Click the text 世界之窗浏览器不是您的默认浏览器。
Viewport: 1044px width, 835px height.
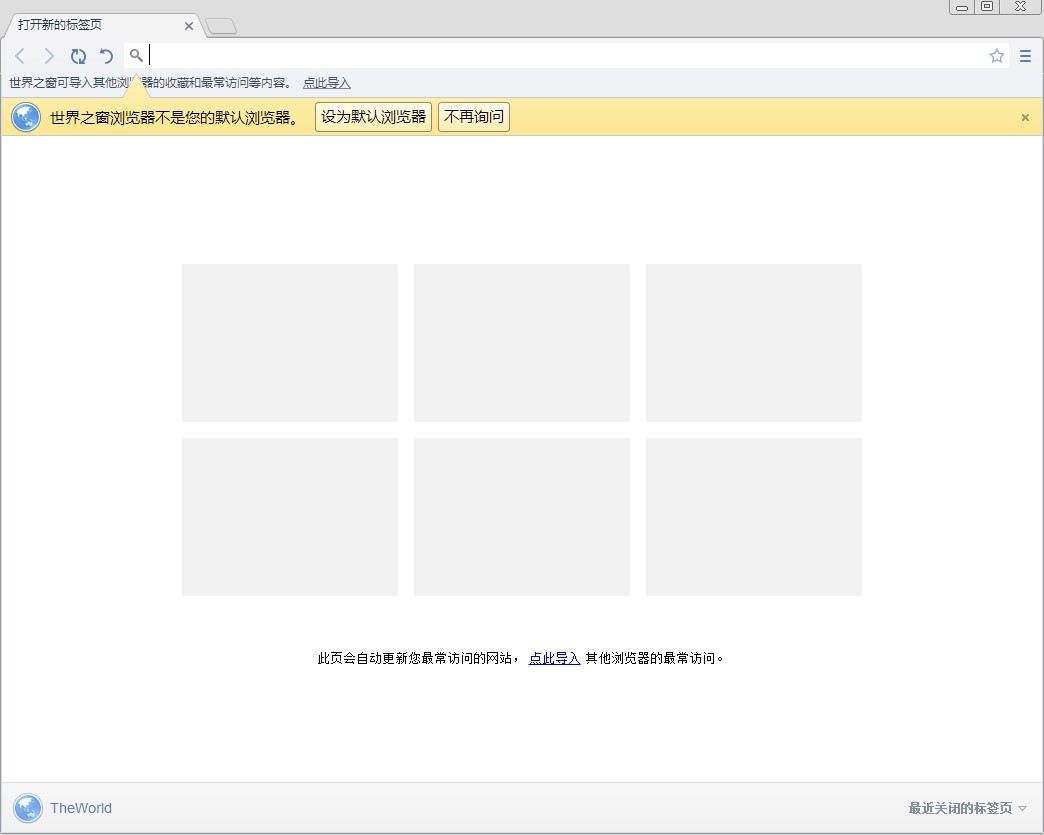[x=175, y=118]
